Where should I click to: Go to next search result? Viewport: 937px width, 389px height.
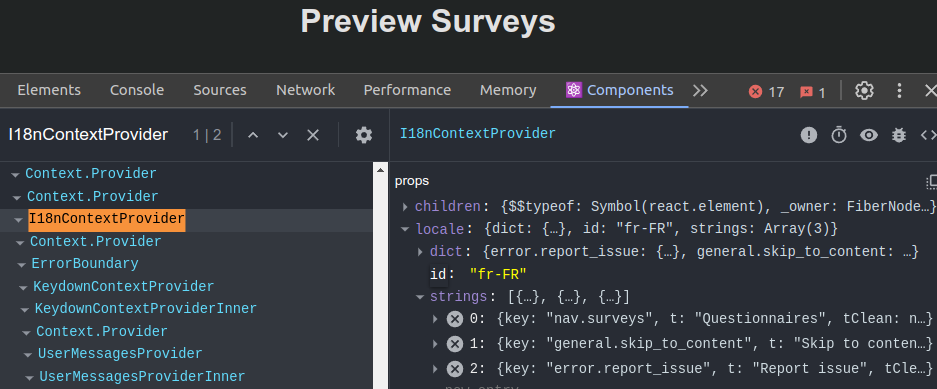point(283,136)
